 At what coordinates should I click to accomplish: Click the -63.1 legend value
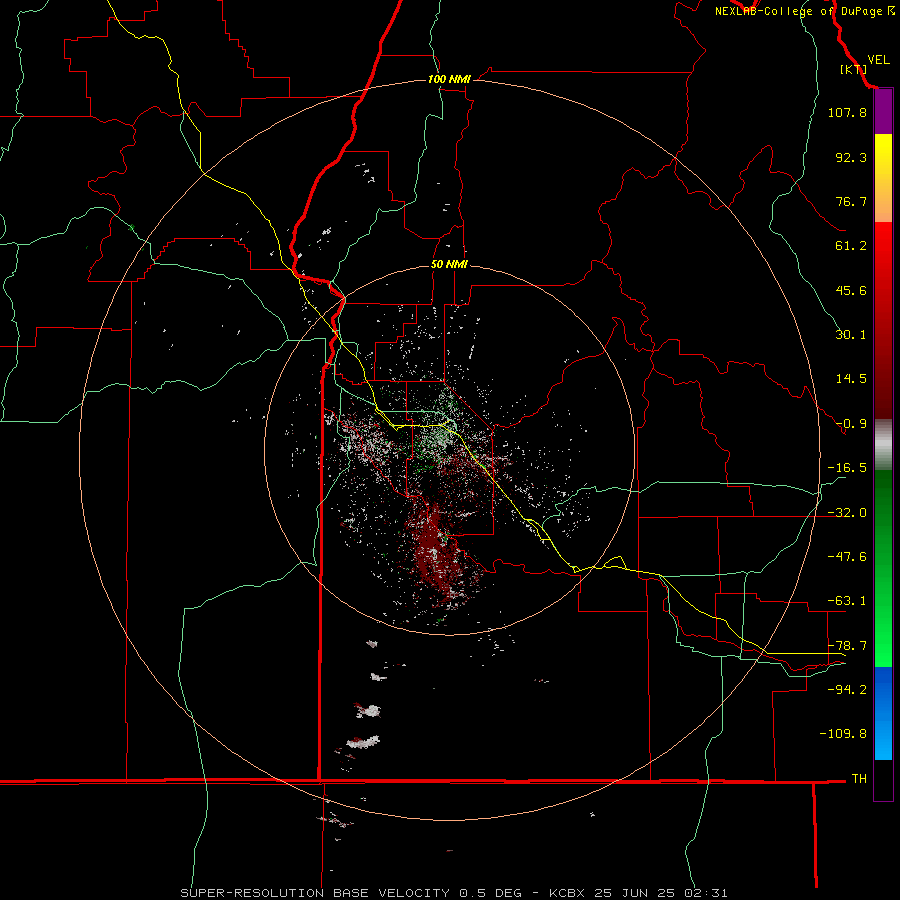click(x=847, y=601)
